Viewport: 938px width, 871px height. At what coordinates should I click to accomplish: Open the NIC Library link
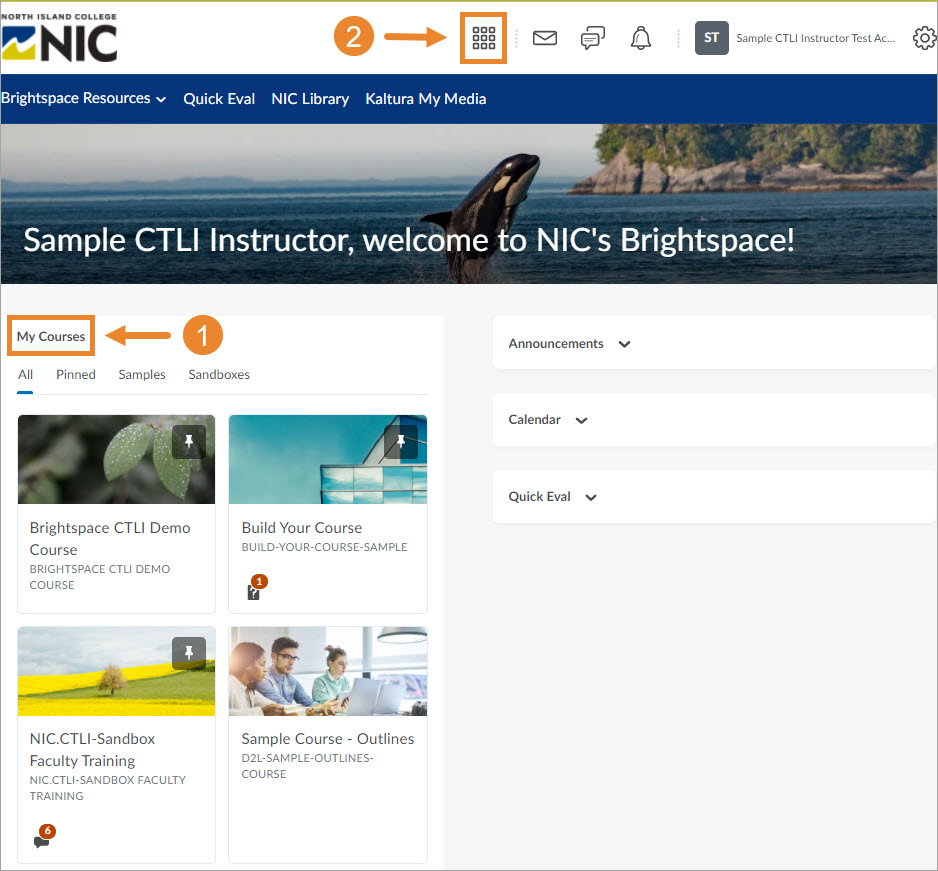[x=310, y=99]
